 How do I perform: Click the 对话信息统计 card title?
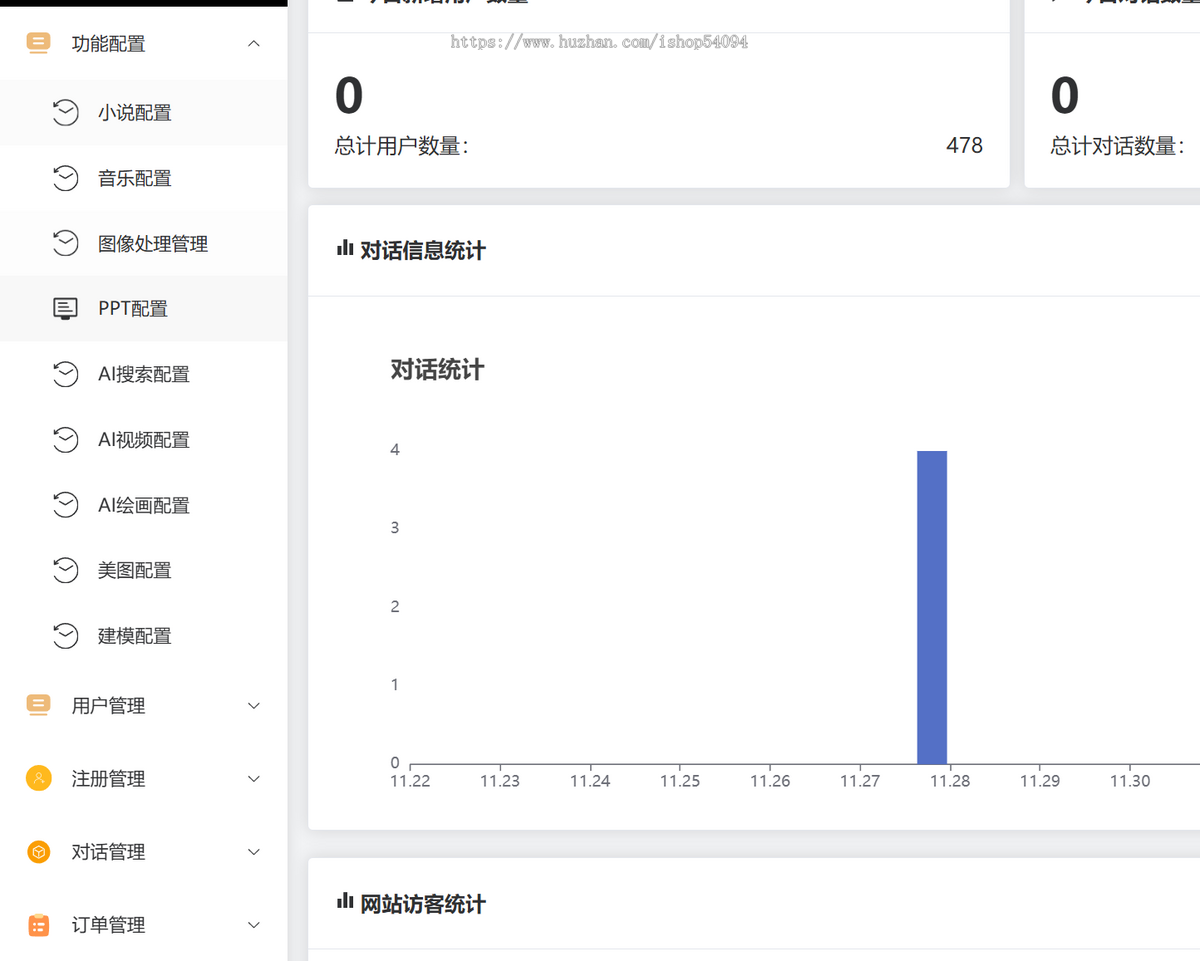[x=423, y=250]
